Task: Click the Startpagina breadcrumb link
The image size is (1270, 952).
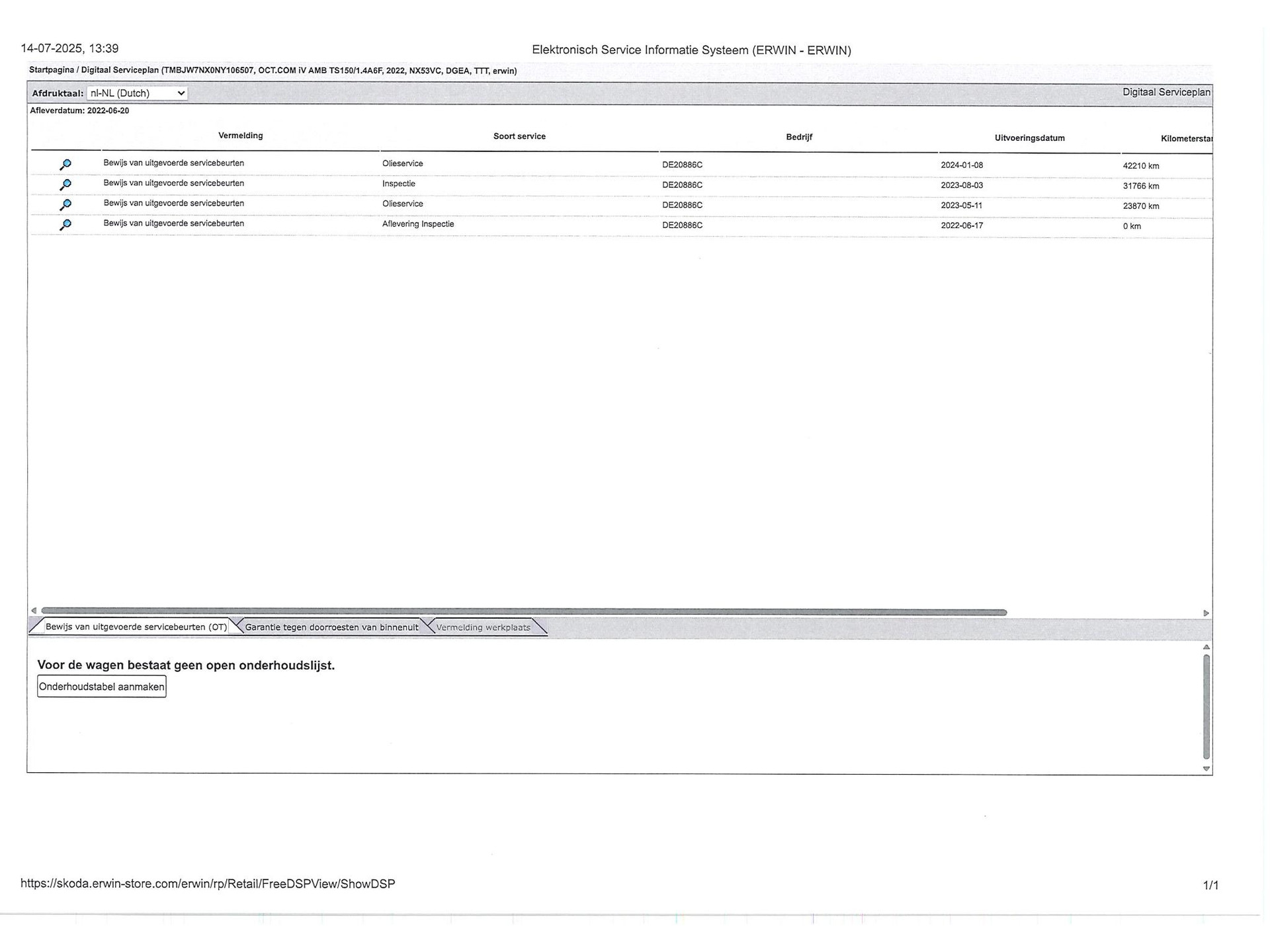Action: (52, 70)
